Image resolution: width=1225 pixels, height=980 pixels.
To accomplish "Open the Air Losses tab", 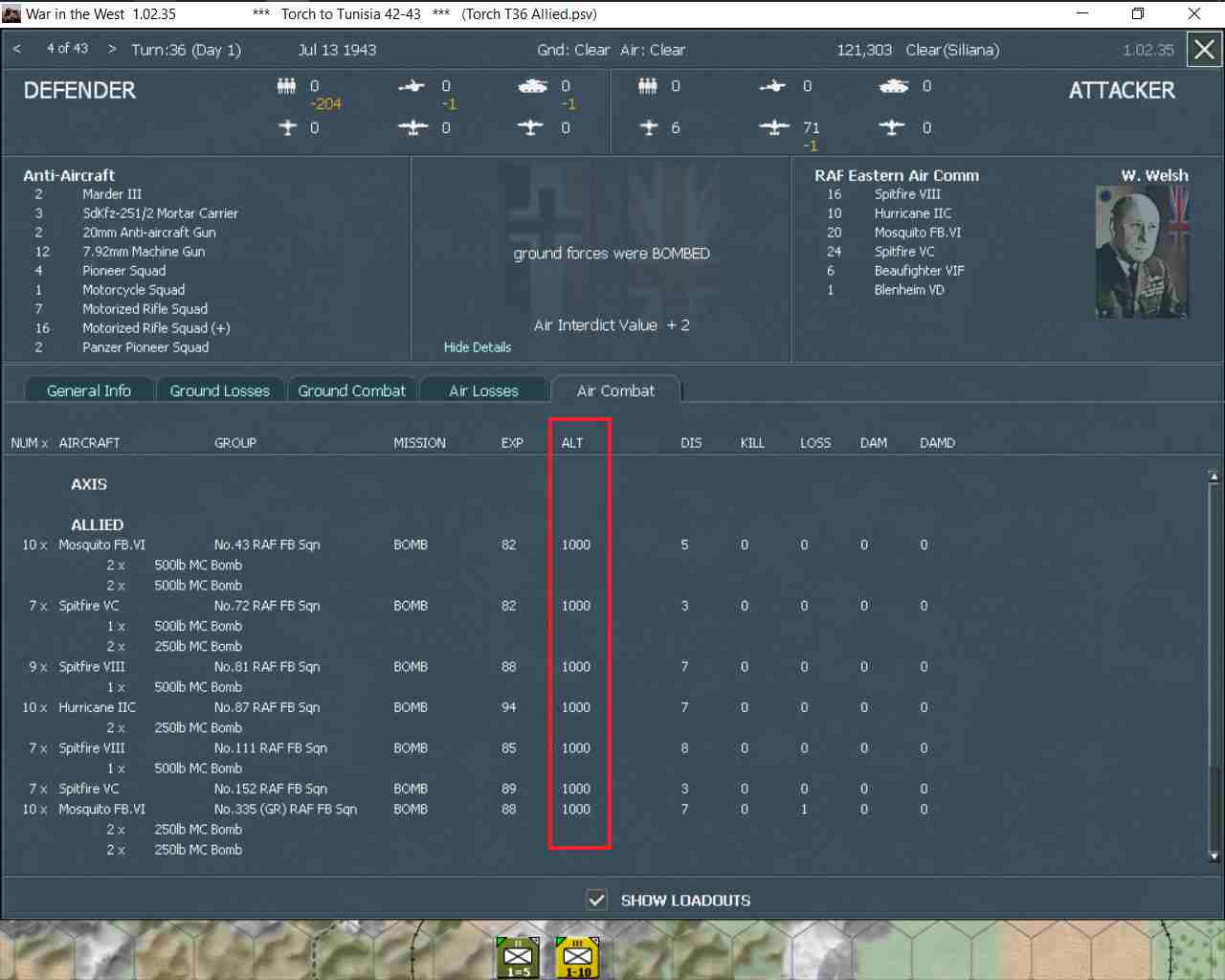I will [483, 390].
